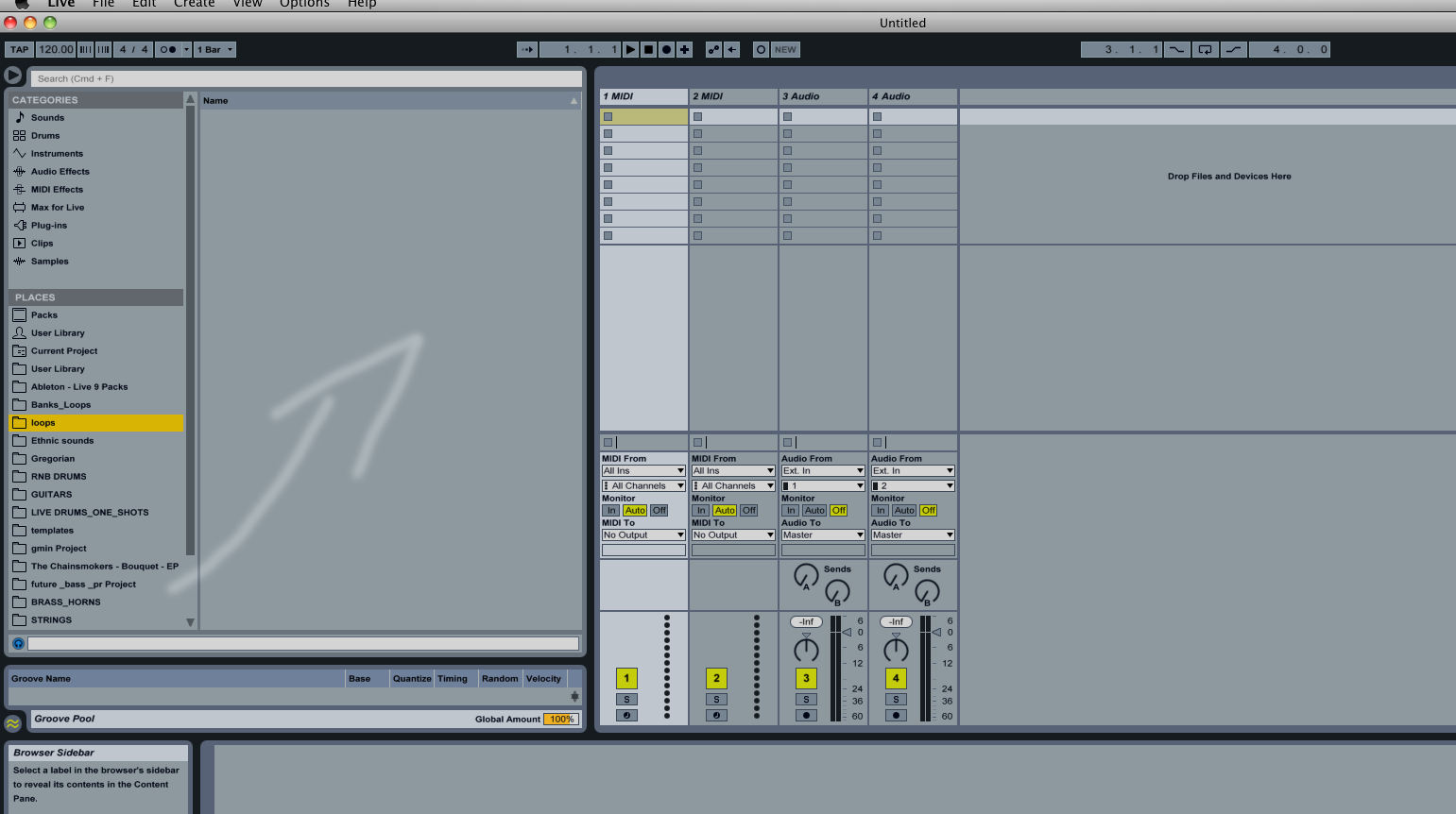This screenshot has height=814, width=1456.
Task: Toggle the browser Preview headphone button
Action: (18, 643)
